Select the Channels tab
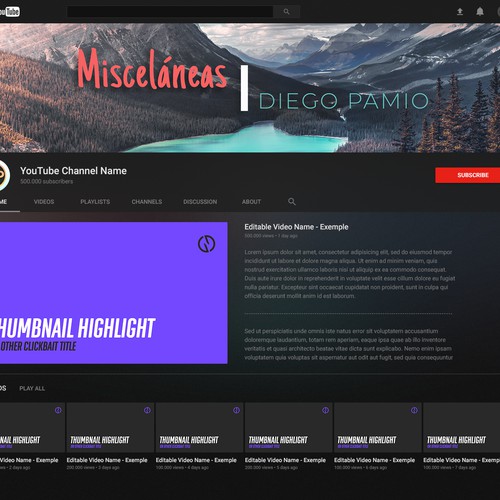Viewport: 500px width, 500px height. (147, 202)
